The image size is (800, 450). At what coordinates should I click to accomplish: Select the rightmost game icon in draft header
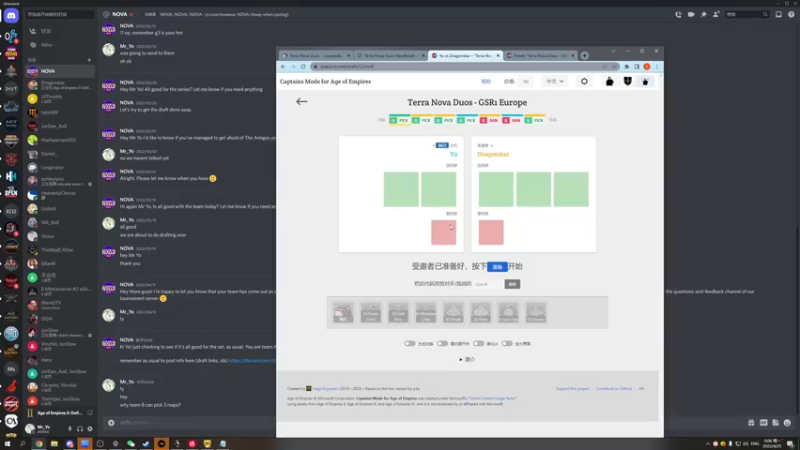[645, 82]
